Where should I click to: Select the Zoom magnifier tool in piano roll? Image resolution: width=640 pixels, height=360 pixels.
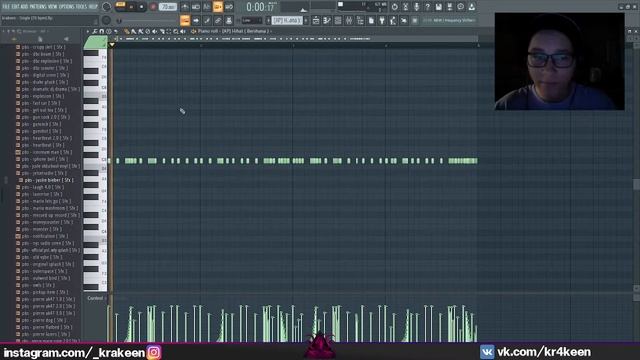point(176,31)
